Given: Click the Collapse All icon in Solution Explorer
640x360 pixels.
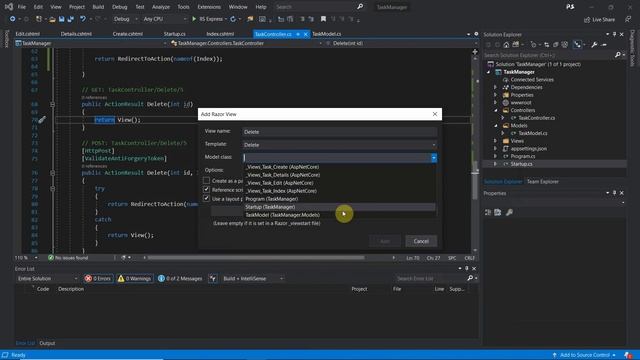Looking at the screenshot, I should [x=556, y=45].
